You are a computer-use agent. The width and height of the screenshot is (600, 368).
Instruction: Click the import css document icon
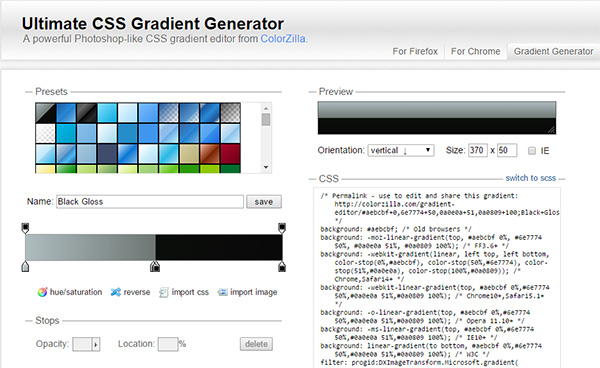[164, 293]
